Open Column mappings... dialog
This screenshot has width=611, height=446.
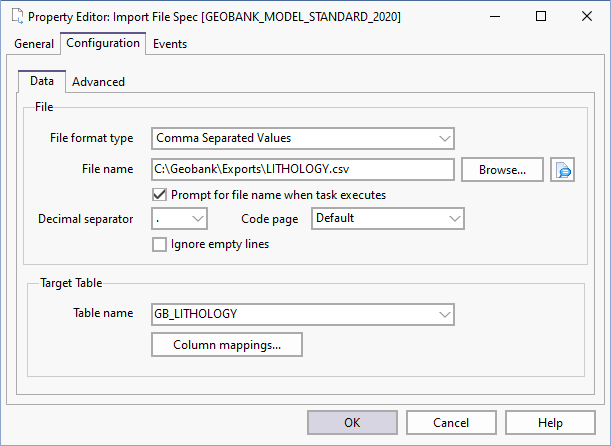click(x=227, y=345)
